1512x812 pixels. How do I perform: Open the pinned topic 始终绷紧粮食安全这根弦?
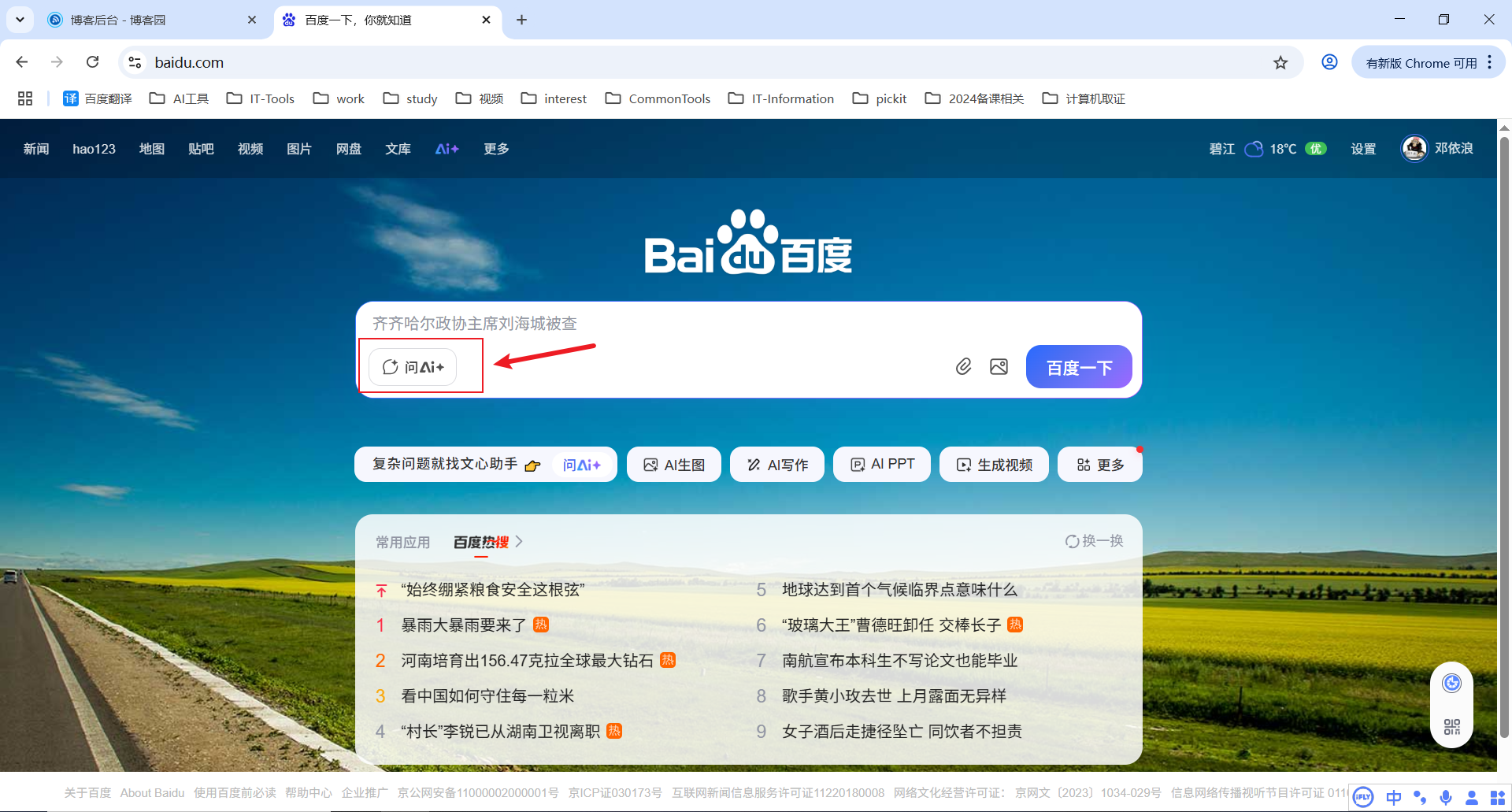(493, 590)
